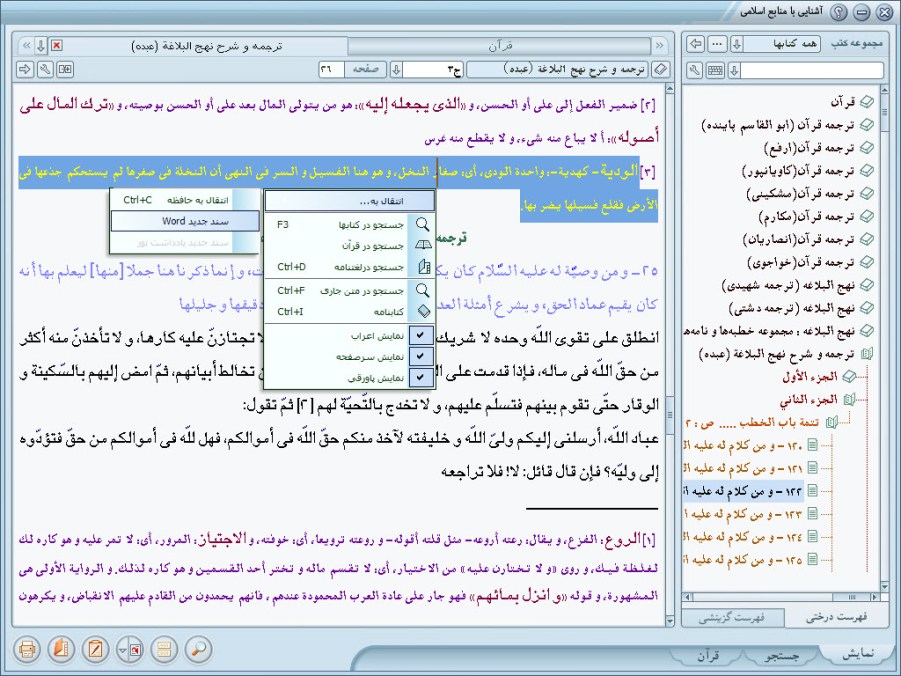Viewport: 901px width, 676px height.
Task: Click the book icon next to قرآن in tree
Action: pos(866,102)
